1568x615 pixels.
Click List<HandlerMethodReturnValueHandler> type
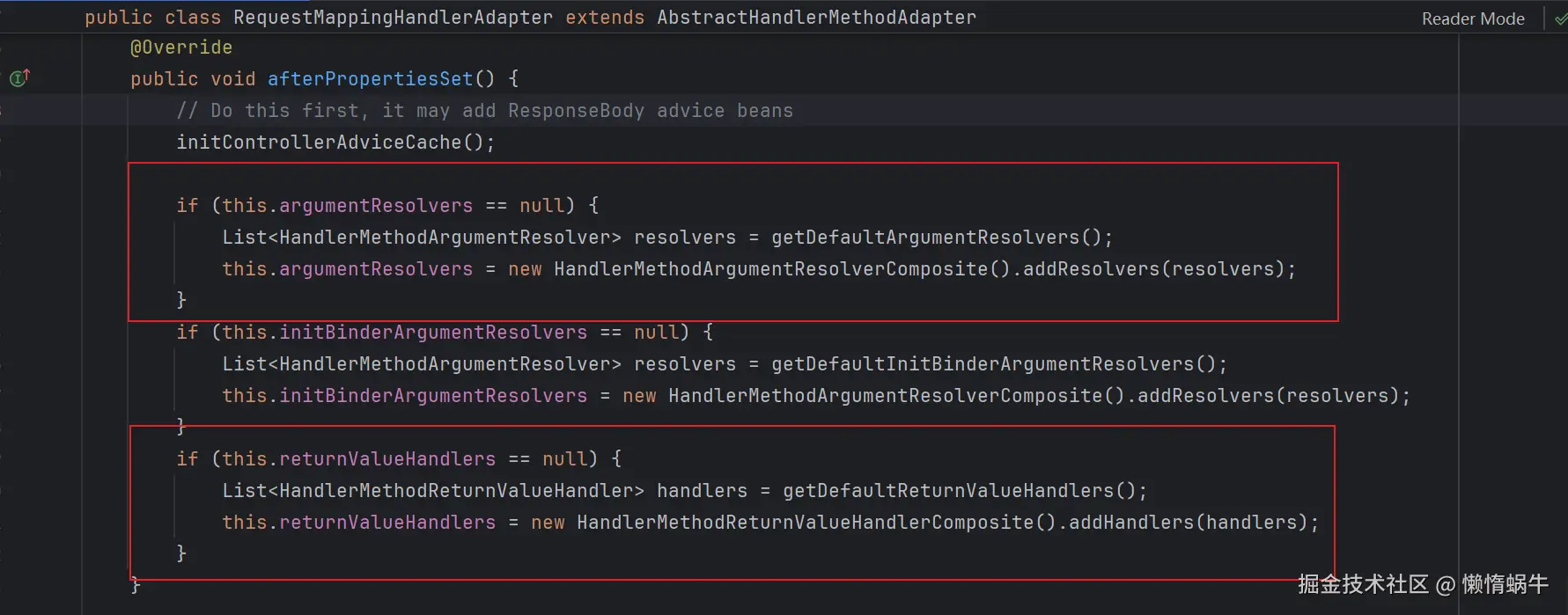(x=433, y=491)
